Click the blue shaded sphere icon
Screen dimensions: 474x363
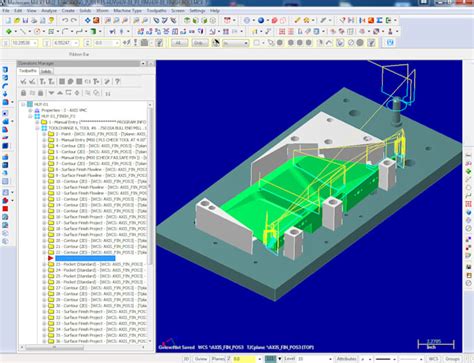click(x=261, y=20)
